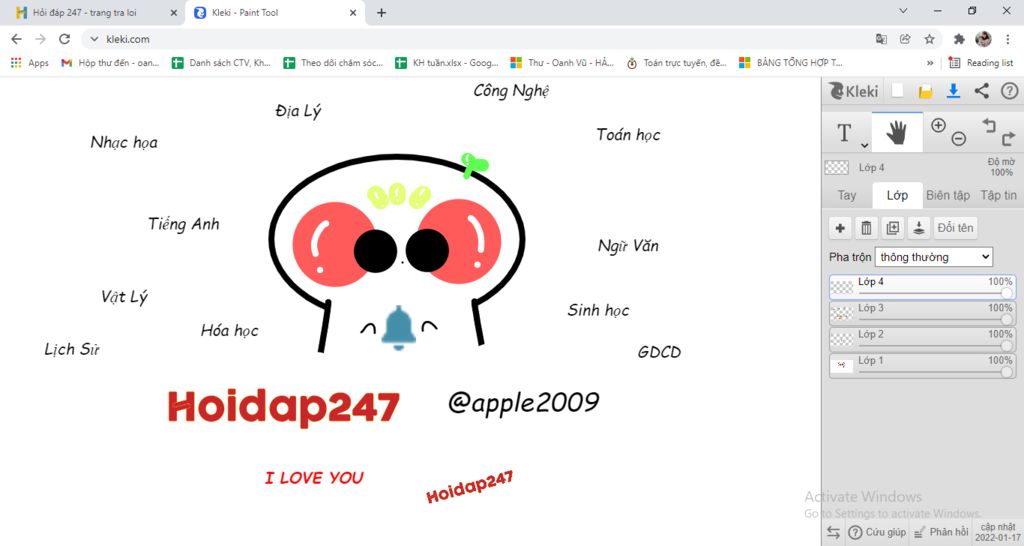Duplicate the current layer
The image size is (1024, 546).
point(893,228)
